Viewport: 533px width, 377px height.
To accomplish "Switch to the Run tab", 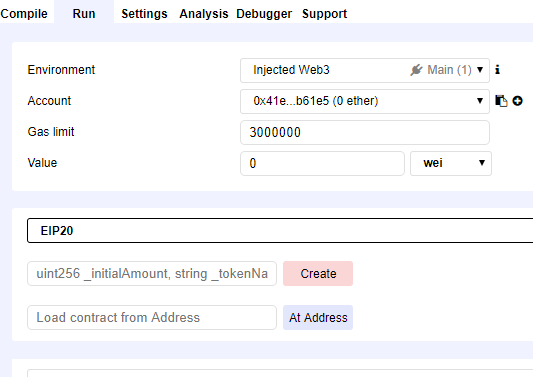I will coord(84,14).
